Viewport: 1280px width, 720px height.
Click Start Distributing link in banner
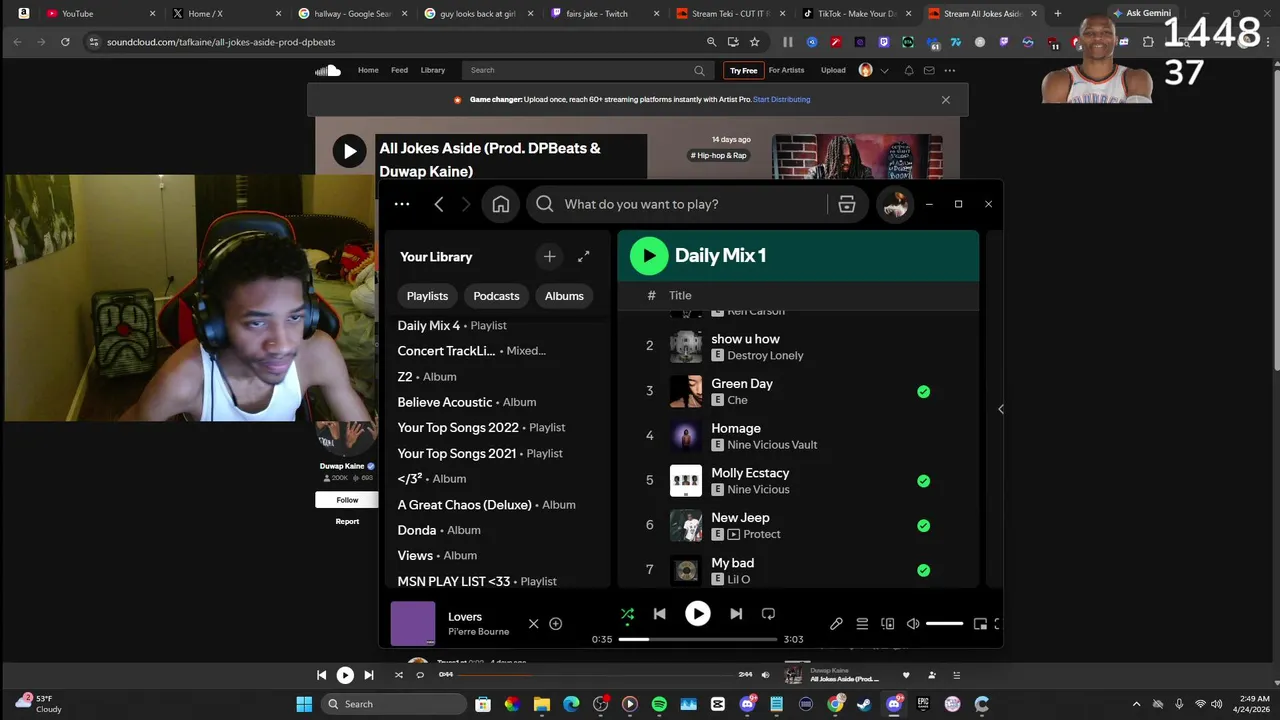pos(782,100)
